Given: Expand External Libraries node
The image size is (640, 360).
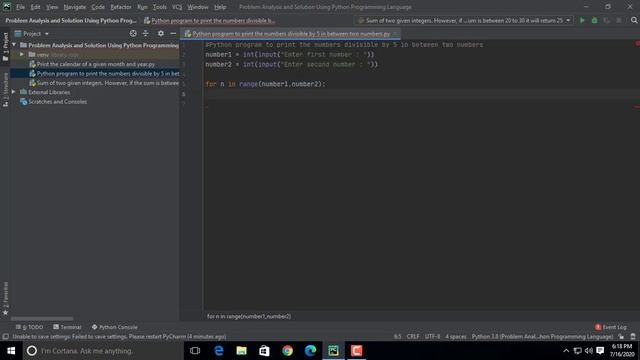Looking at the screenshot, I should pyautogui.click(x=14, y=92).
